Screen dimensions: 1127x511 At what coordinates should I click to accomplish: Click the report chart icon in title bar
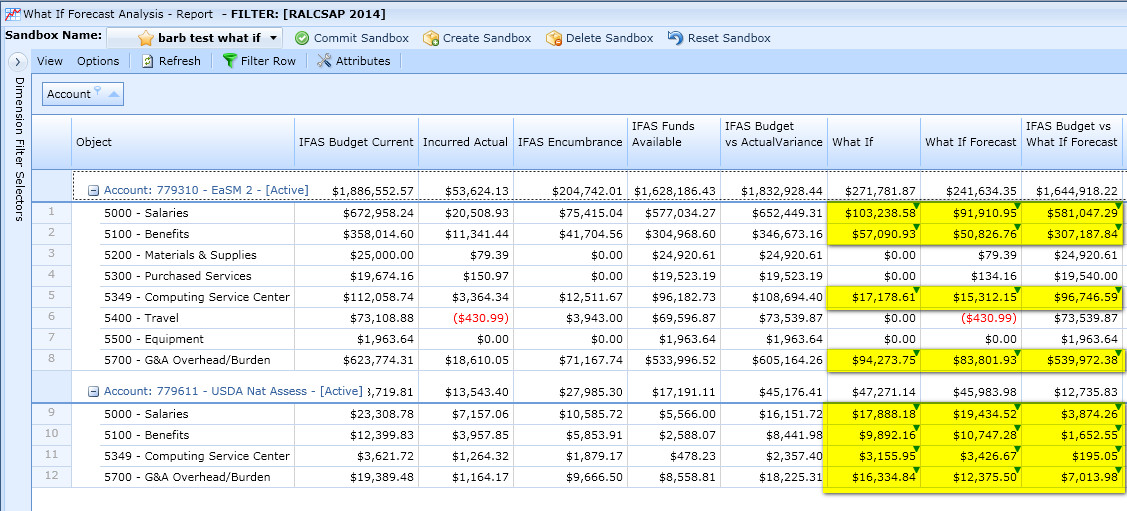point(12,14)
